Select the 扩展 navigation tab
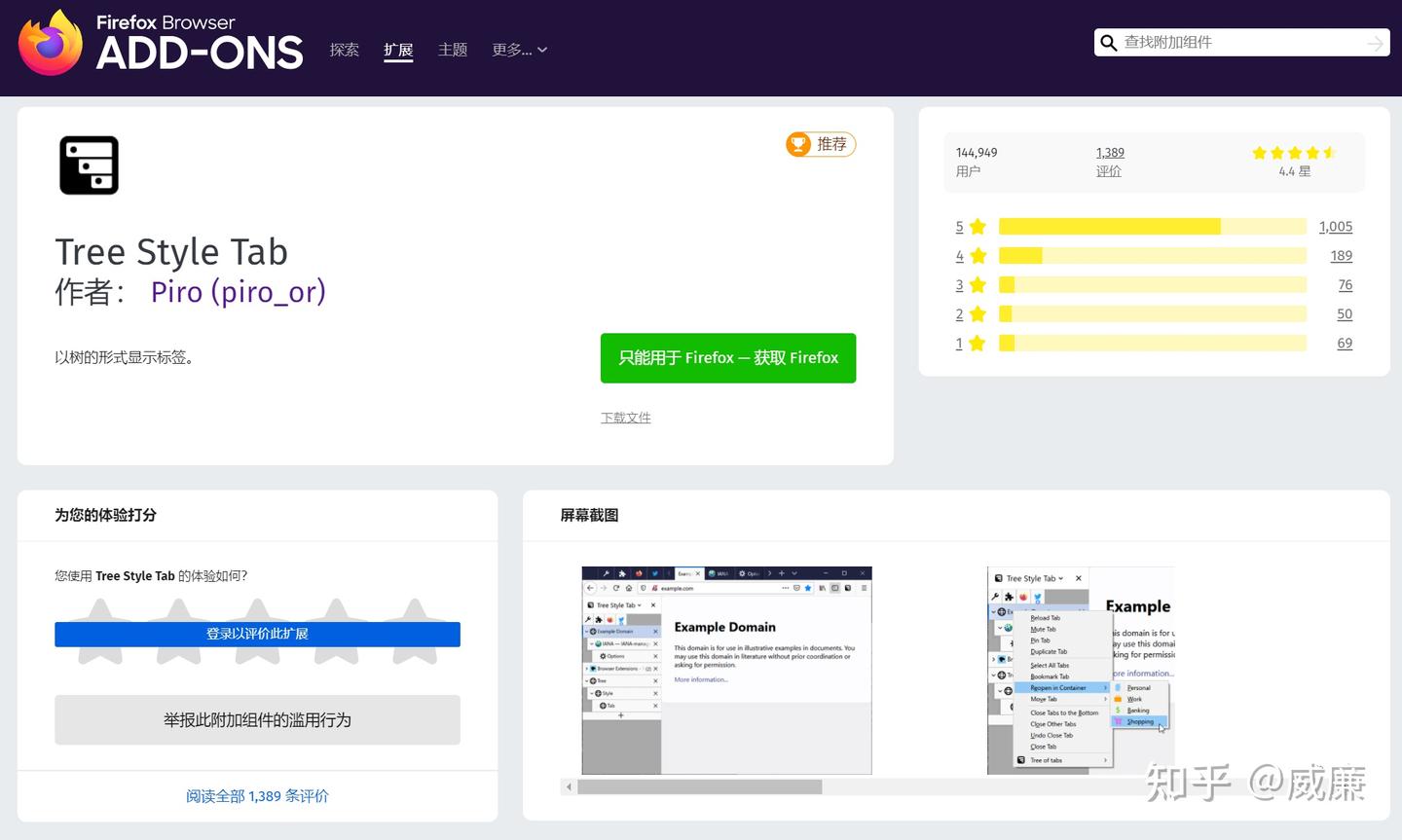 click(398, 50)
